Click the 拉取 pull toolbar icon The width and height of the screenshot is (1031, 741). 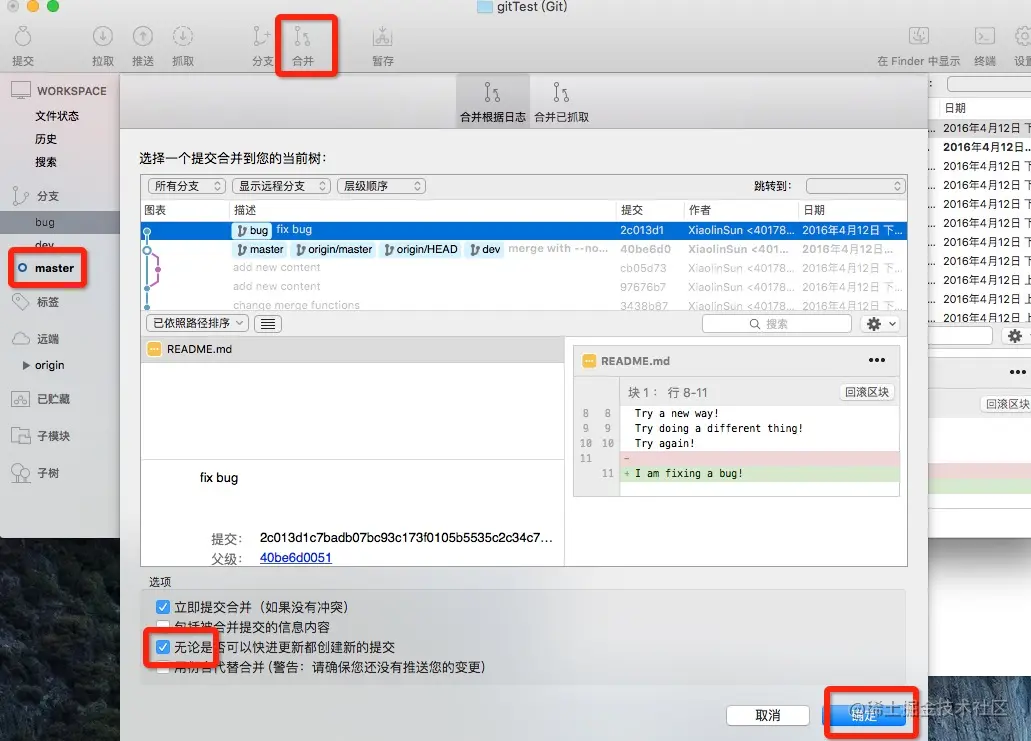coord(103,37)
